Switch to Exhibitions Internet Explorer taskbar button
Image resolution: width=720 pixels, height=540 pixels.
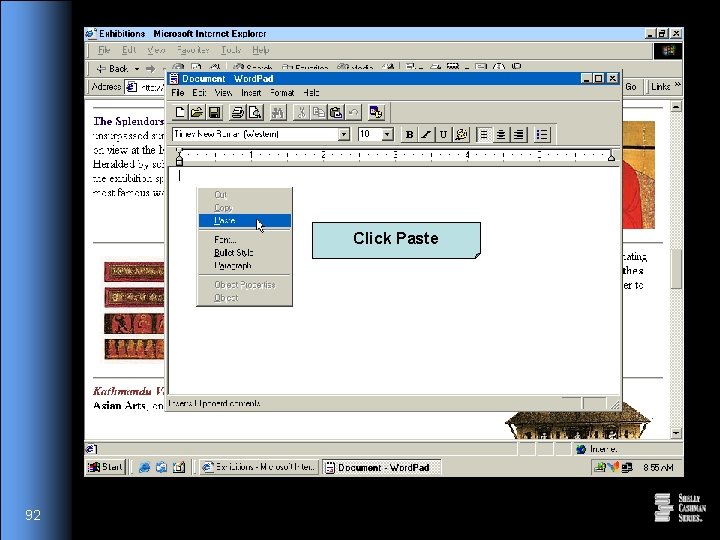pos(259,467)
